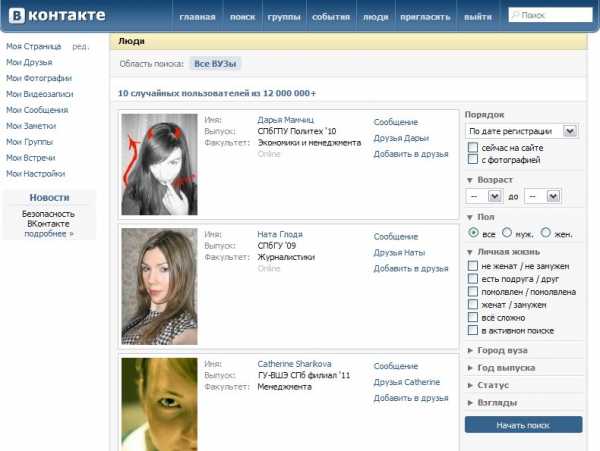Expand the 'Взгляды' filter section
The height and width of the screenshot is (451, 600).
pyautogui.click(x=470, y=403)
